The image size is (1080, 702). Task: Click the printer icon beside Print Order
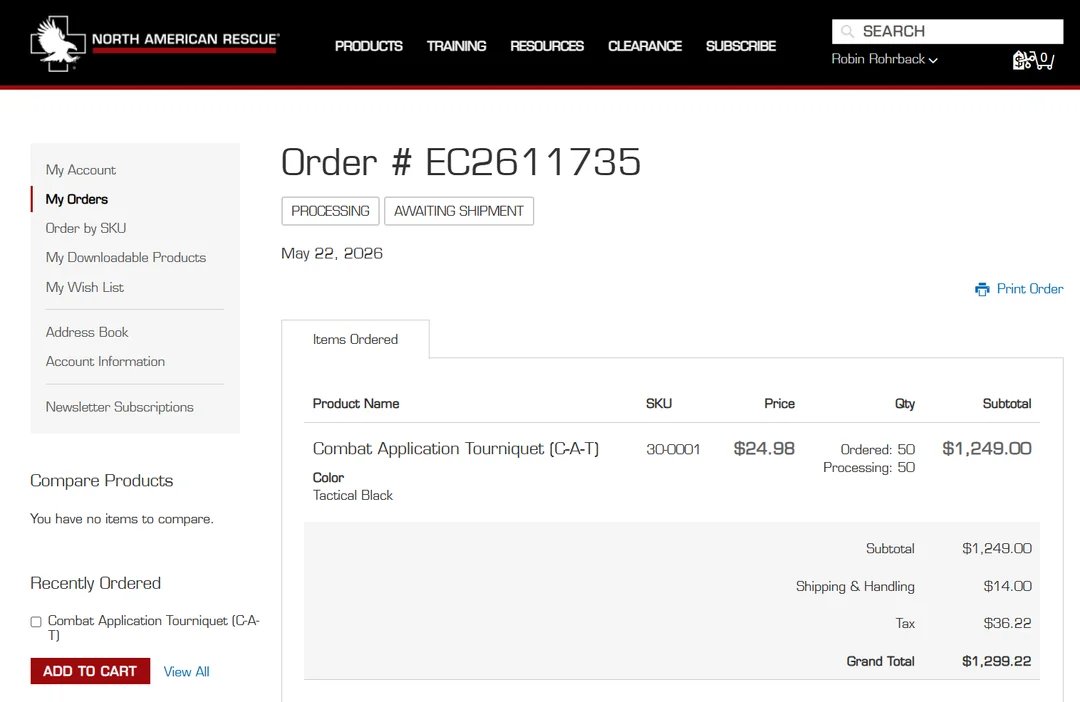pyautogui.click(x=982, y=289)
